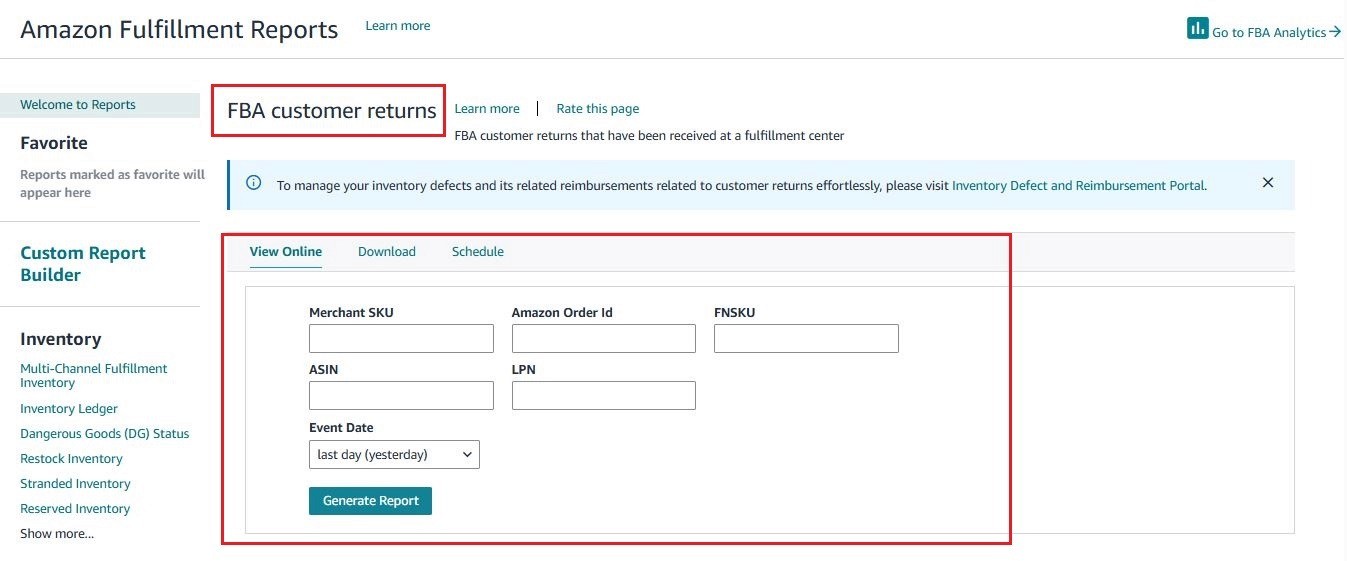
Task: Click the Amazon Fulfillment Reports title
Action: (179, 30)
